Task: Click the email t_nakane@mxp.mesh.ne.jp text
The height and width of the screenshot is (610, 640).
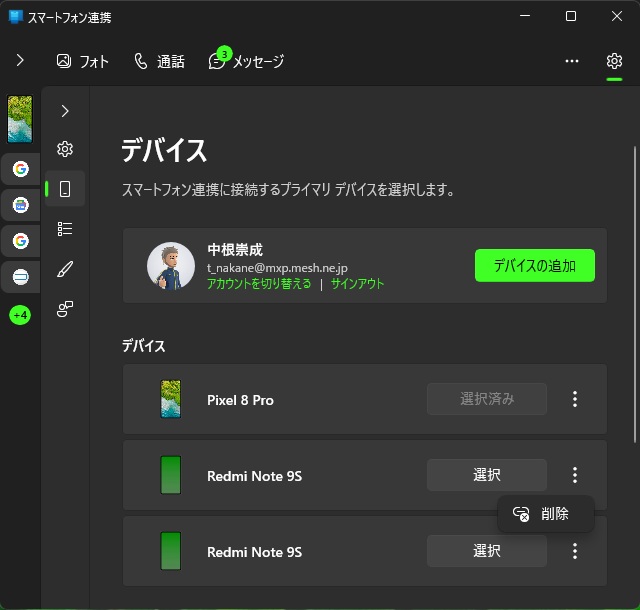Action: coord(277,268)
